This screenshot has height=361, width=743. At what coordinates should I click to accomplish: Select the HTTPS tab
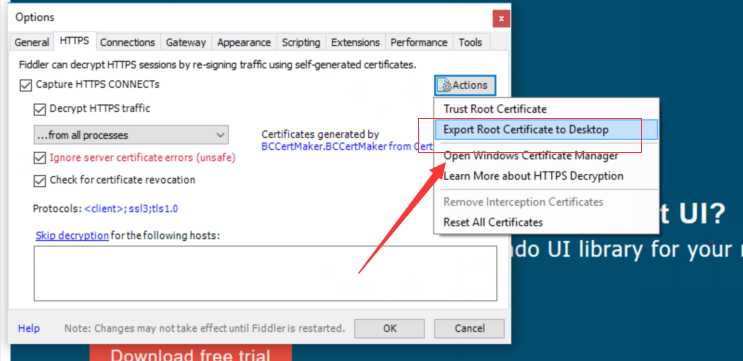[x=74, y=41]
